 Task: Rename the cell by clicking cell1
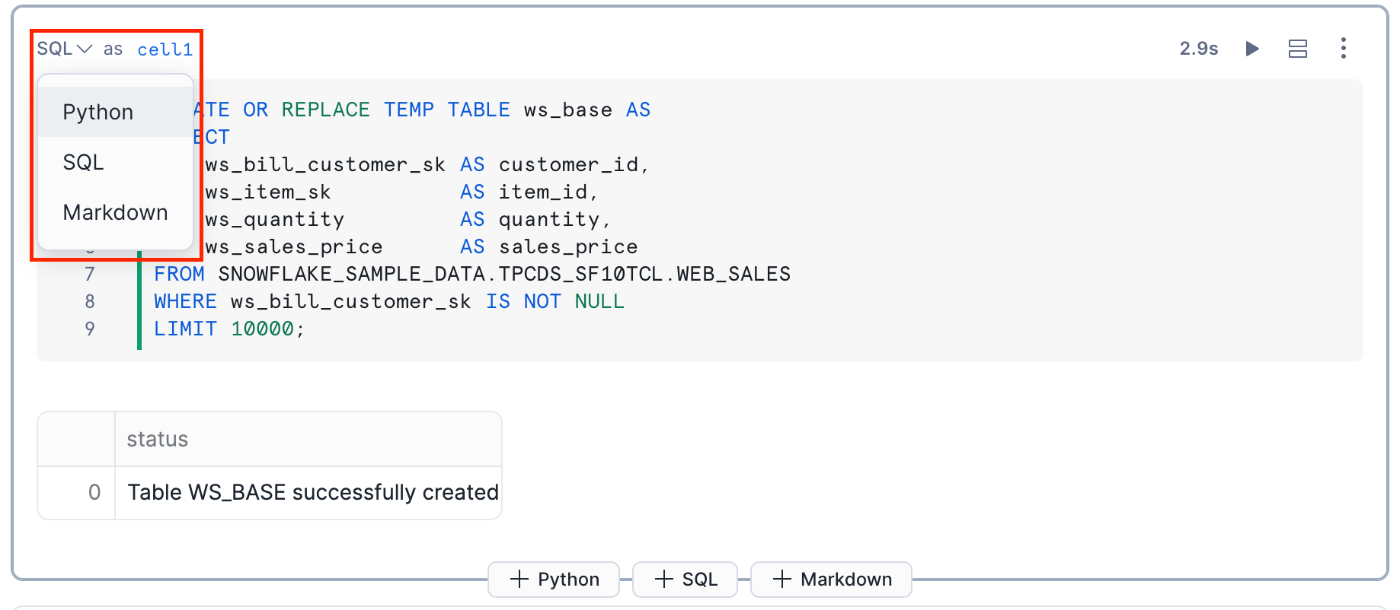(x=164, y=49)
